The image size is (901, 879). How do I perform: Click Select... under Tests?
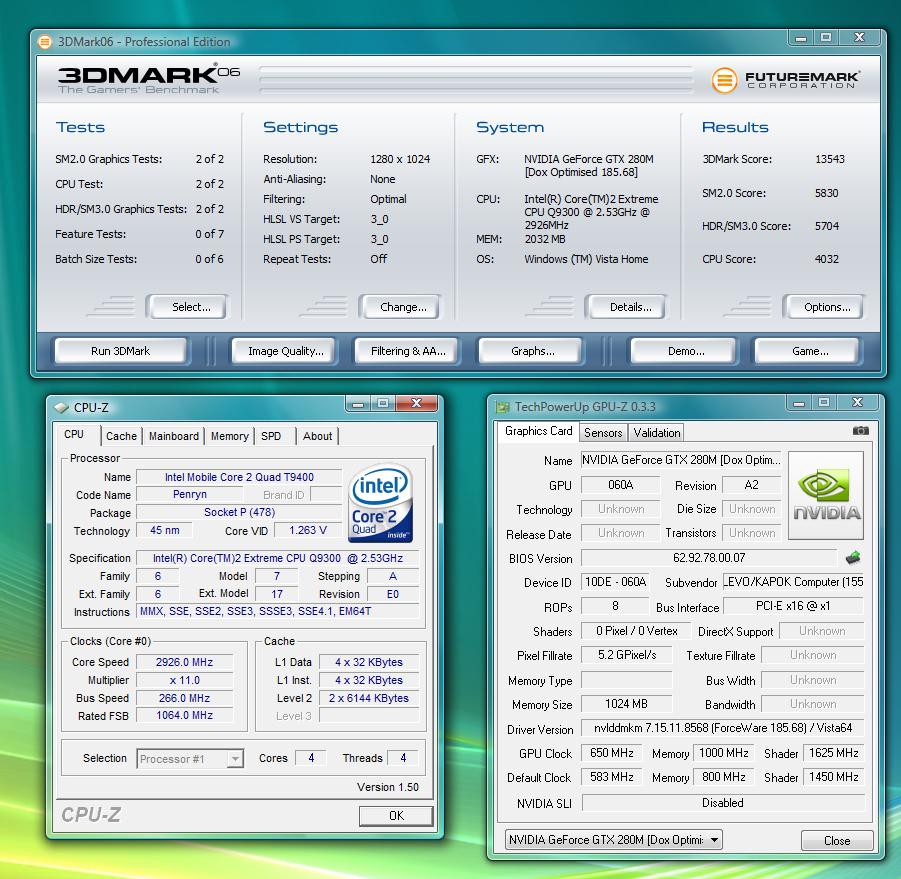(189, 307)
